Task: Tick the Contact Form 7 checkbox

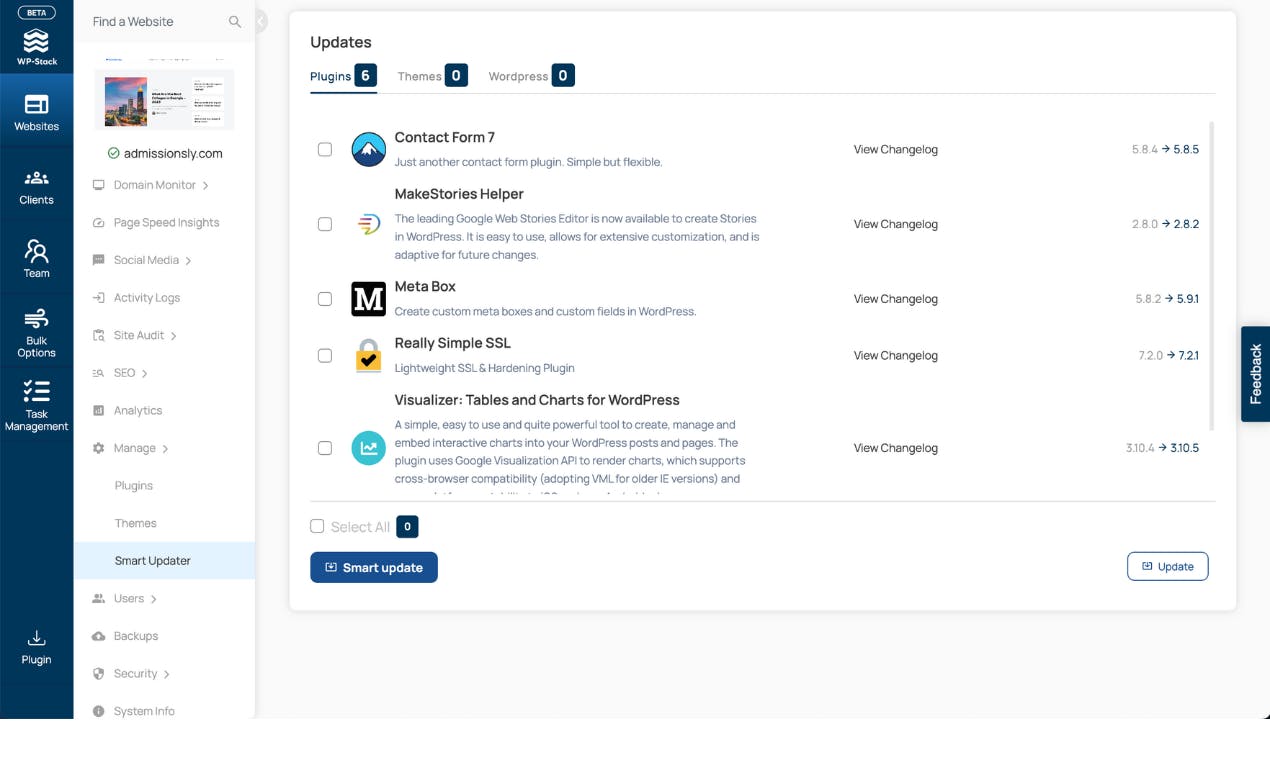Action: [x=325, y=149]
